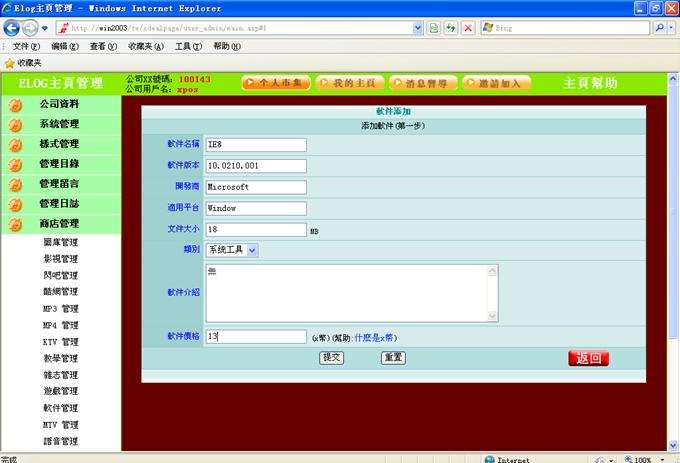The width and height of the screenshot is (680, 463).
Task: Click the orange icon beside 商店管理
Action: point(15,224)
